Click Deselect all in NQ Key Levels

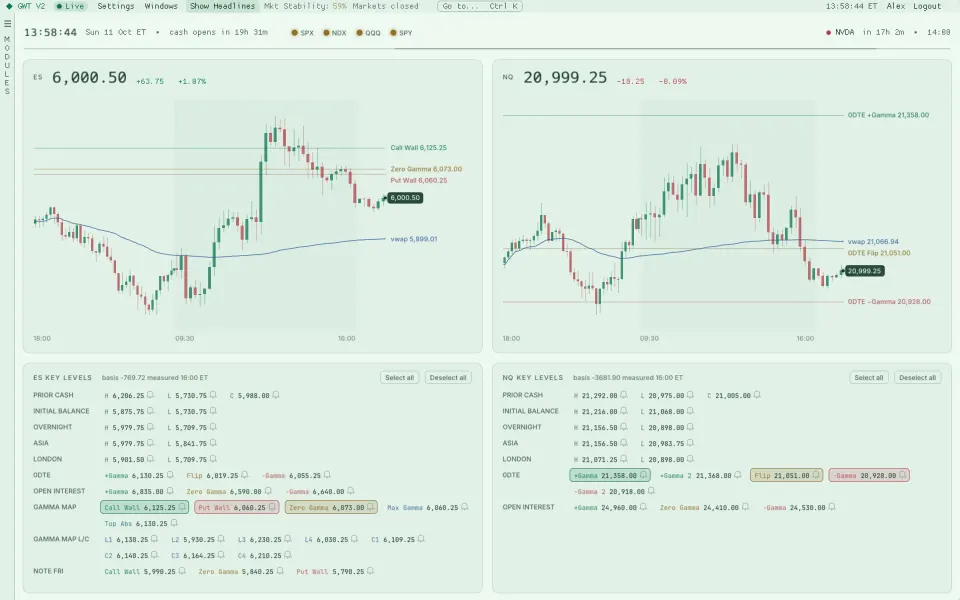(918, 378)
